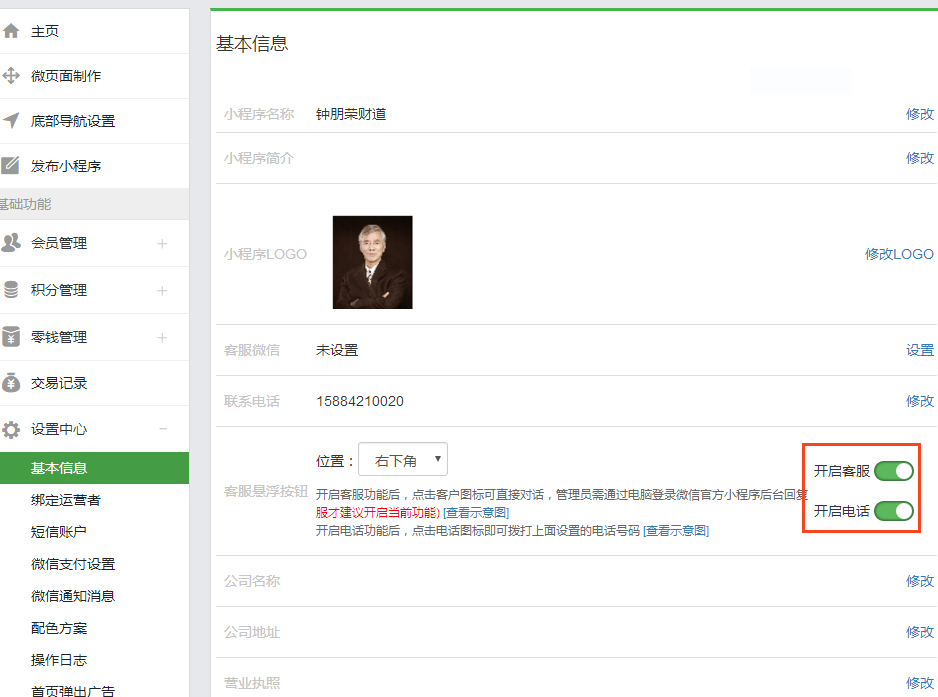This screenshot has width=938, height=697.
Task: Expand 会员管理 with the plus sign
Action: 162,243
